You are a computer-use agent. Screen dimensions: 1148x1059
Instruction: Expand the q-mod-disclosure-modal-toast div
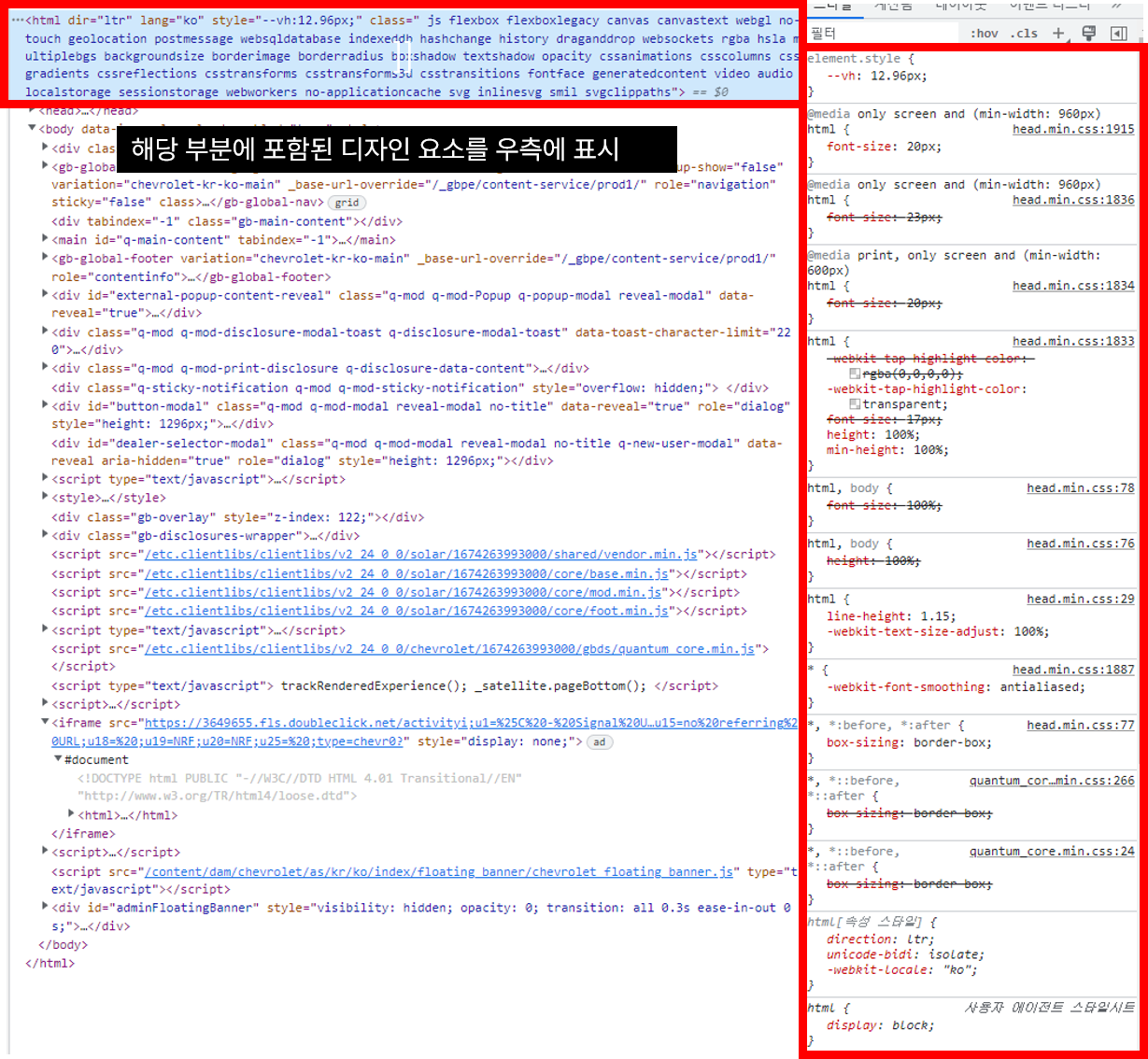[45, 332]
